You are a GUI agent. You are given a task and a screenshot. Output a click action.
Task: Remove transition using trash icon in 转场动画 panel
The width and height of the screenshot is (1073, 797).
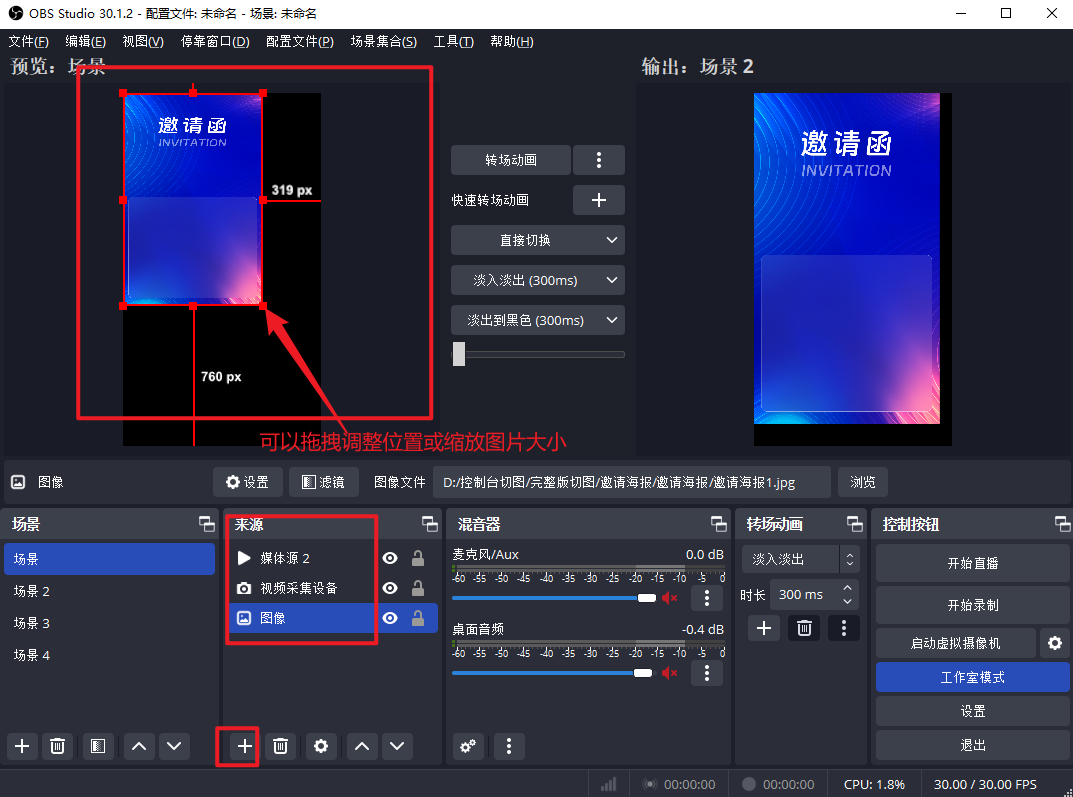pos(802,628)
